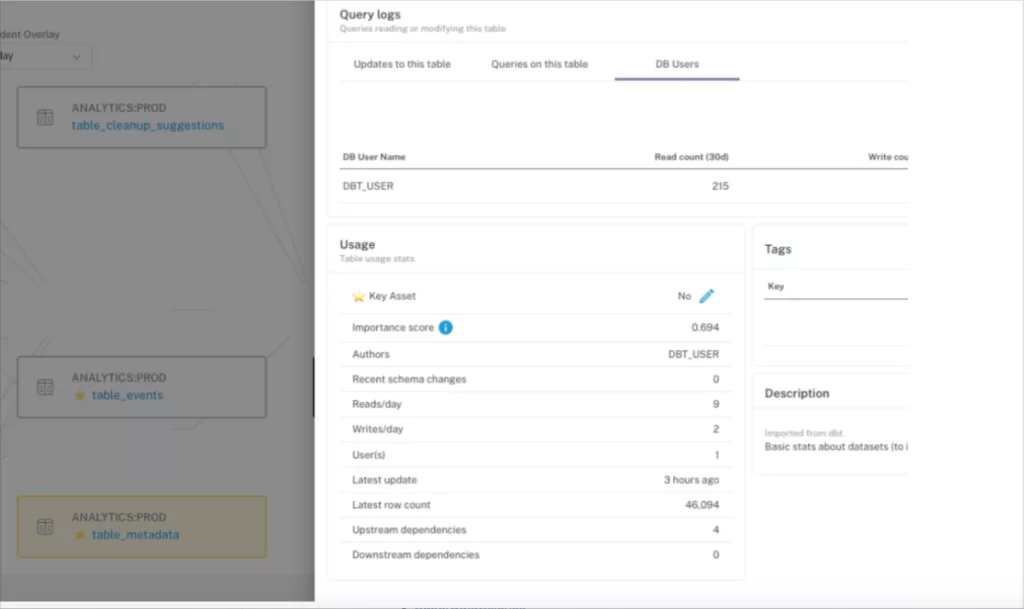The width and height of the screenshot is (1024, 609).
Task: Click the star icon beside table_metadata
Action: point(80,535)
